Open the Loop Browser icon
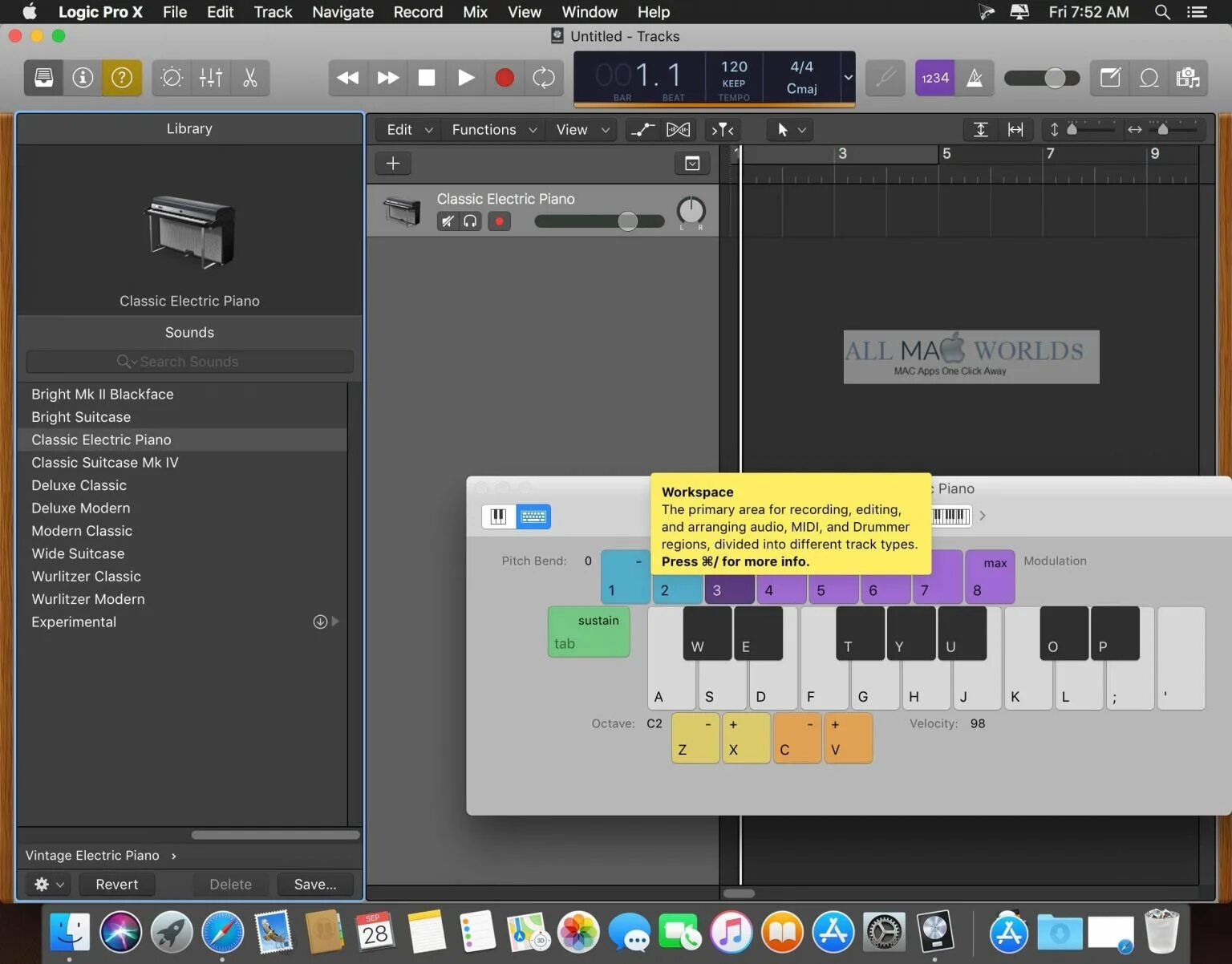Image resolution: width=1232 pixels, height=964 pixels. click(x=1149, y=78)
